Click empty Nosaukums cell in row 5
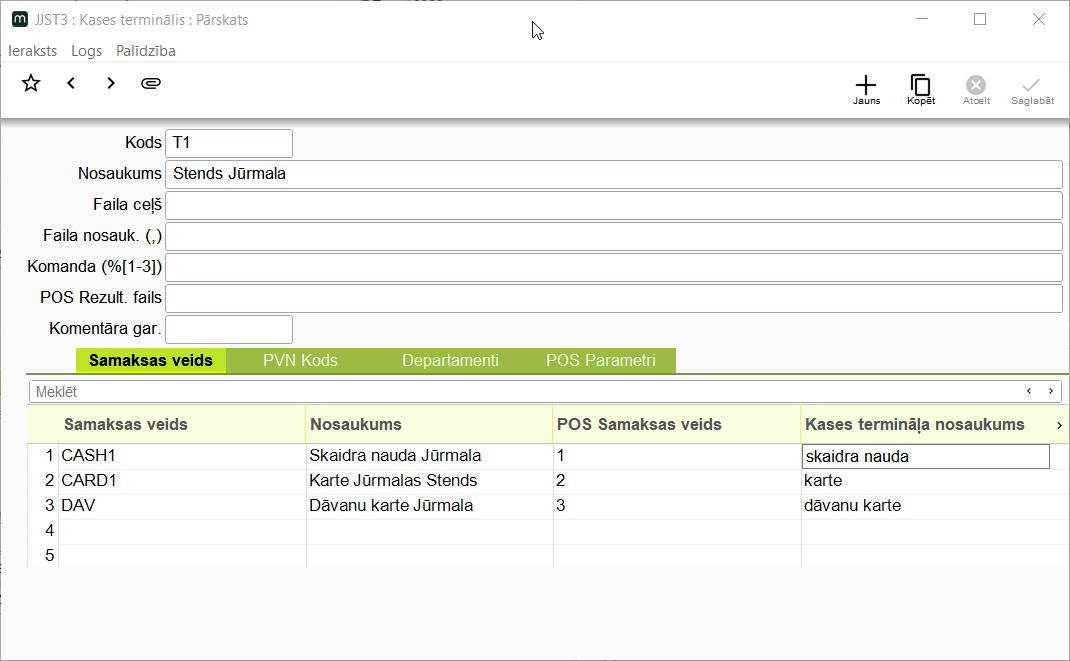The width and height of the screenshot is (1070, 661). click(x=430, y=556)
